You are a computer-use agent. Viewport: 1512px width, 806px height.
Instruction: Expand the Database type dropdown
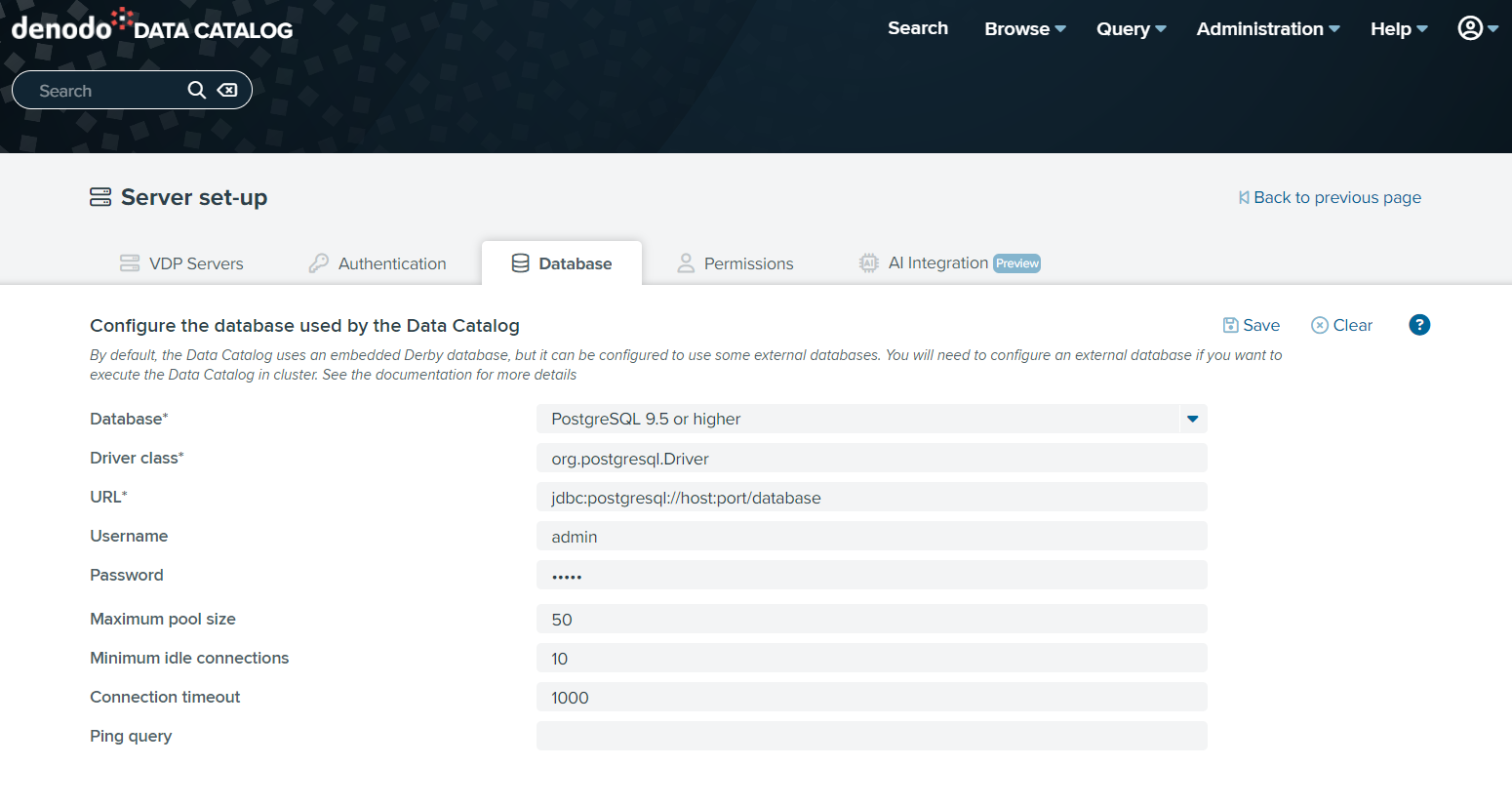pos(1192,419)
